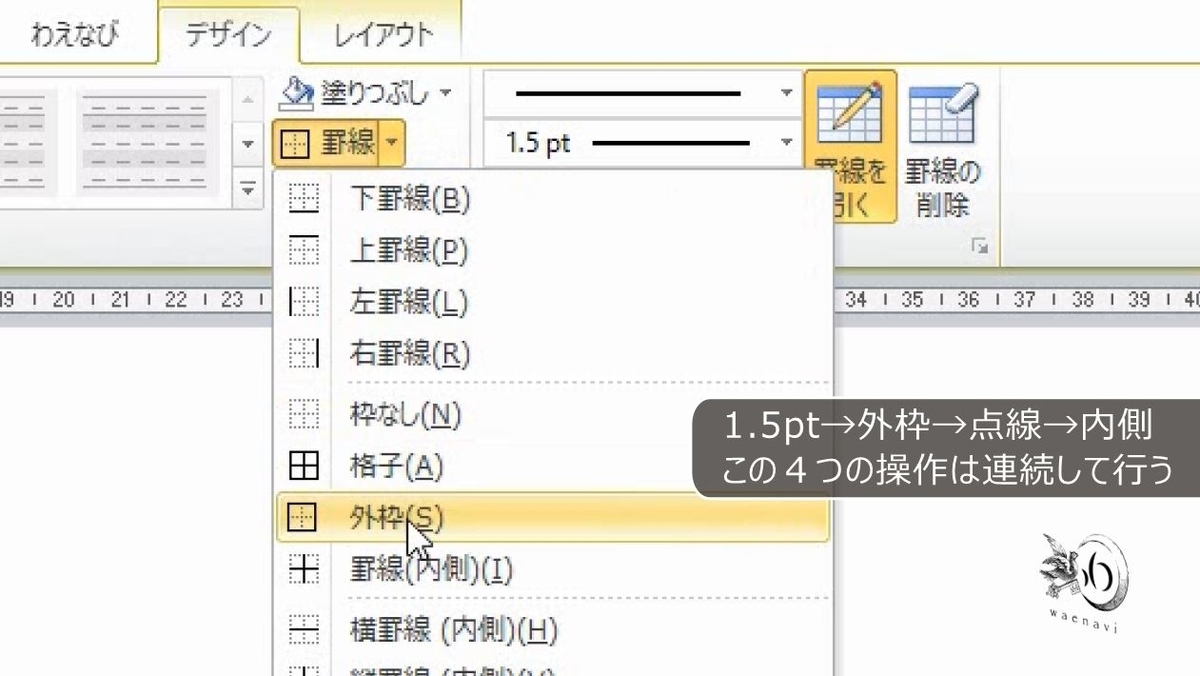Choose 左罫線(L) menu entry

(x=553, y=301)
